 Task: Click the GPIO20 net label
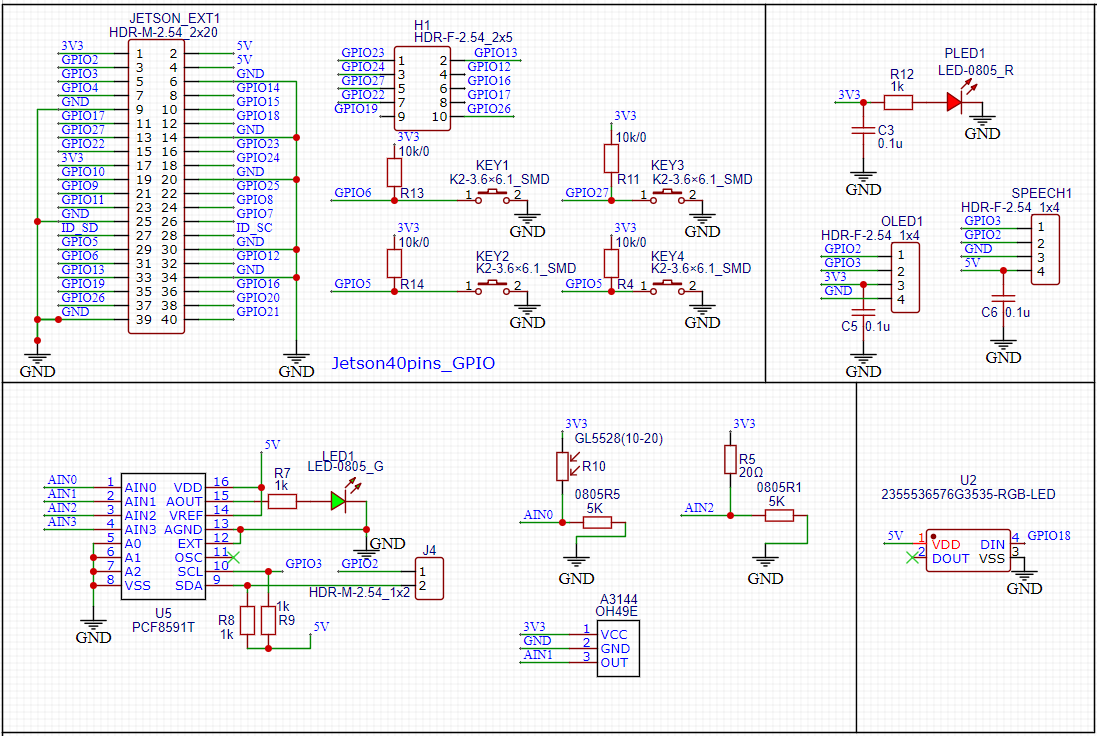(x=257, y=297)
